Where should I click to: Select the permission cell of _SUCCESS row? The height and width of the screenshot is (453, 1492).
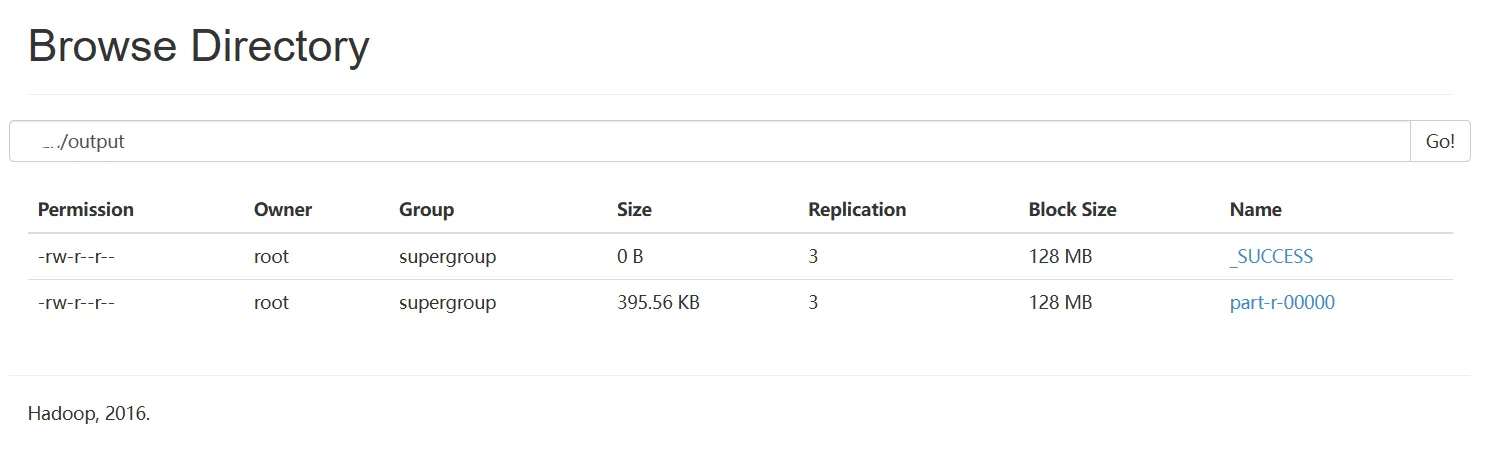coord(77,257)
